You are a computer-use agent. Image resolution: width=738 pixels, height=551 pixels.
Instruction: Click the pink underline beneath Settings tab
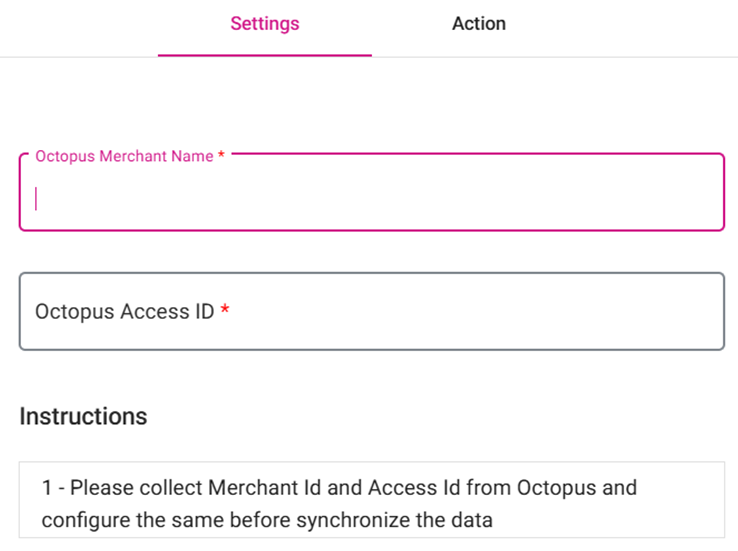click(264, 55)
